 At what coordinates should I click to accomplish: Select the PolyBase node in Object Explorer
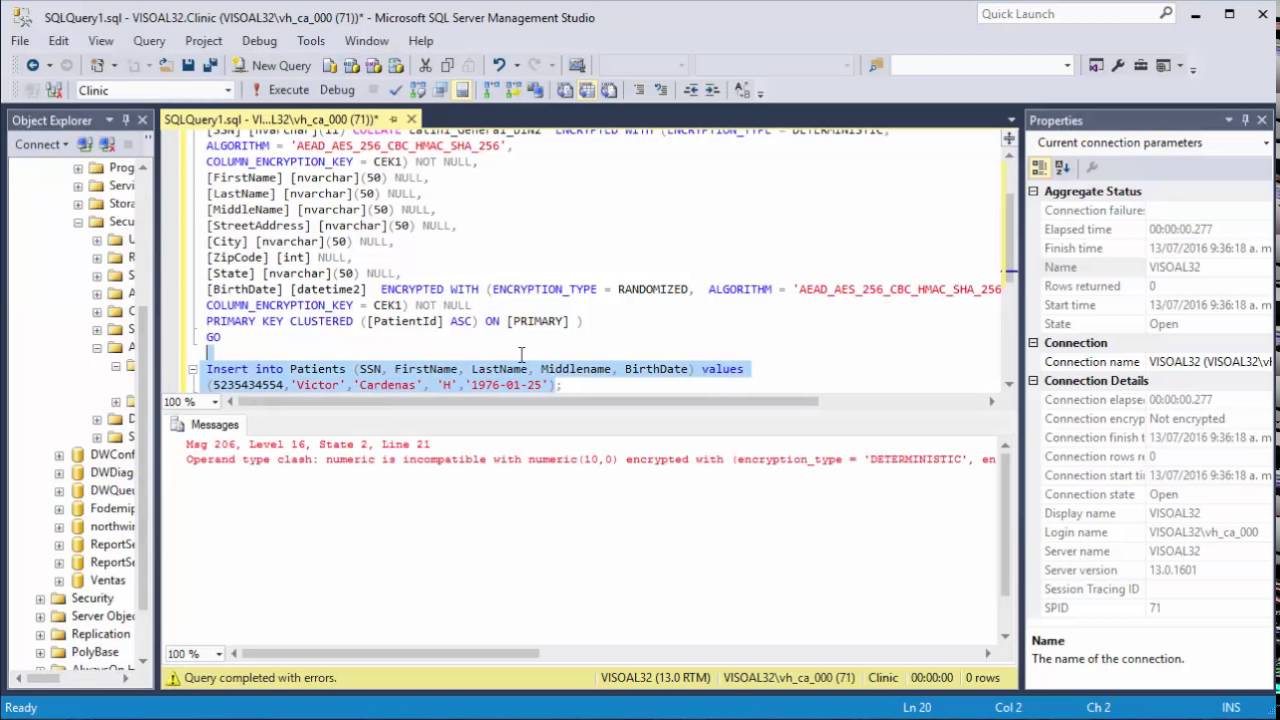[x=94, y=653]
